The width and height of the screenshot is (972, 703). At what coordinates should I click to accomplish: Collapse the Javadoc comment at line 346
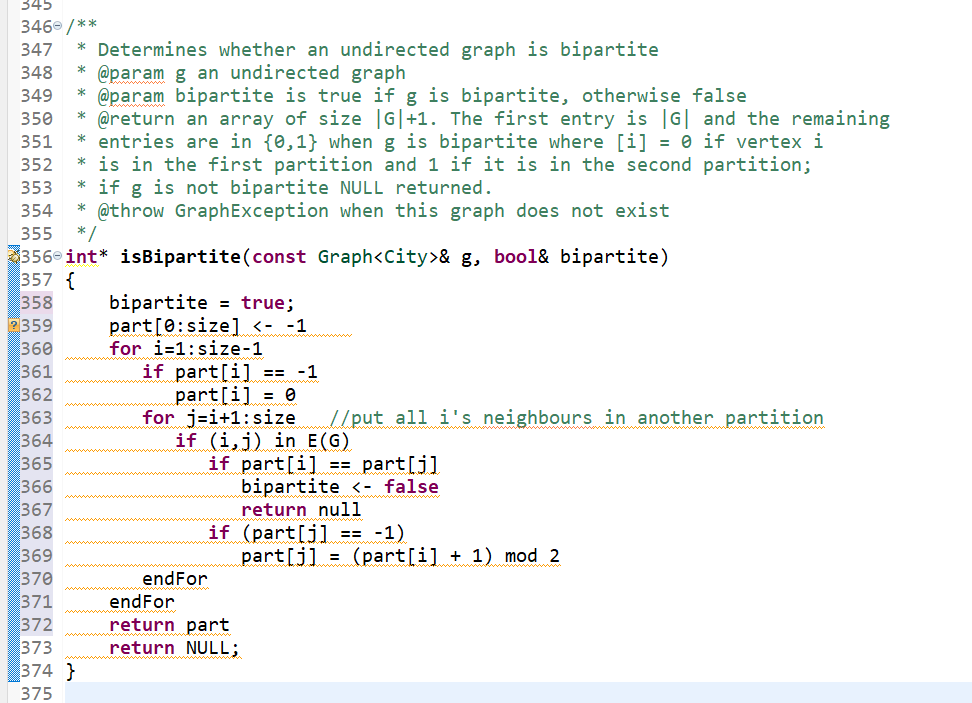[56, 26]
